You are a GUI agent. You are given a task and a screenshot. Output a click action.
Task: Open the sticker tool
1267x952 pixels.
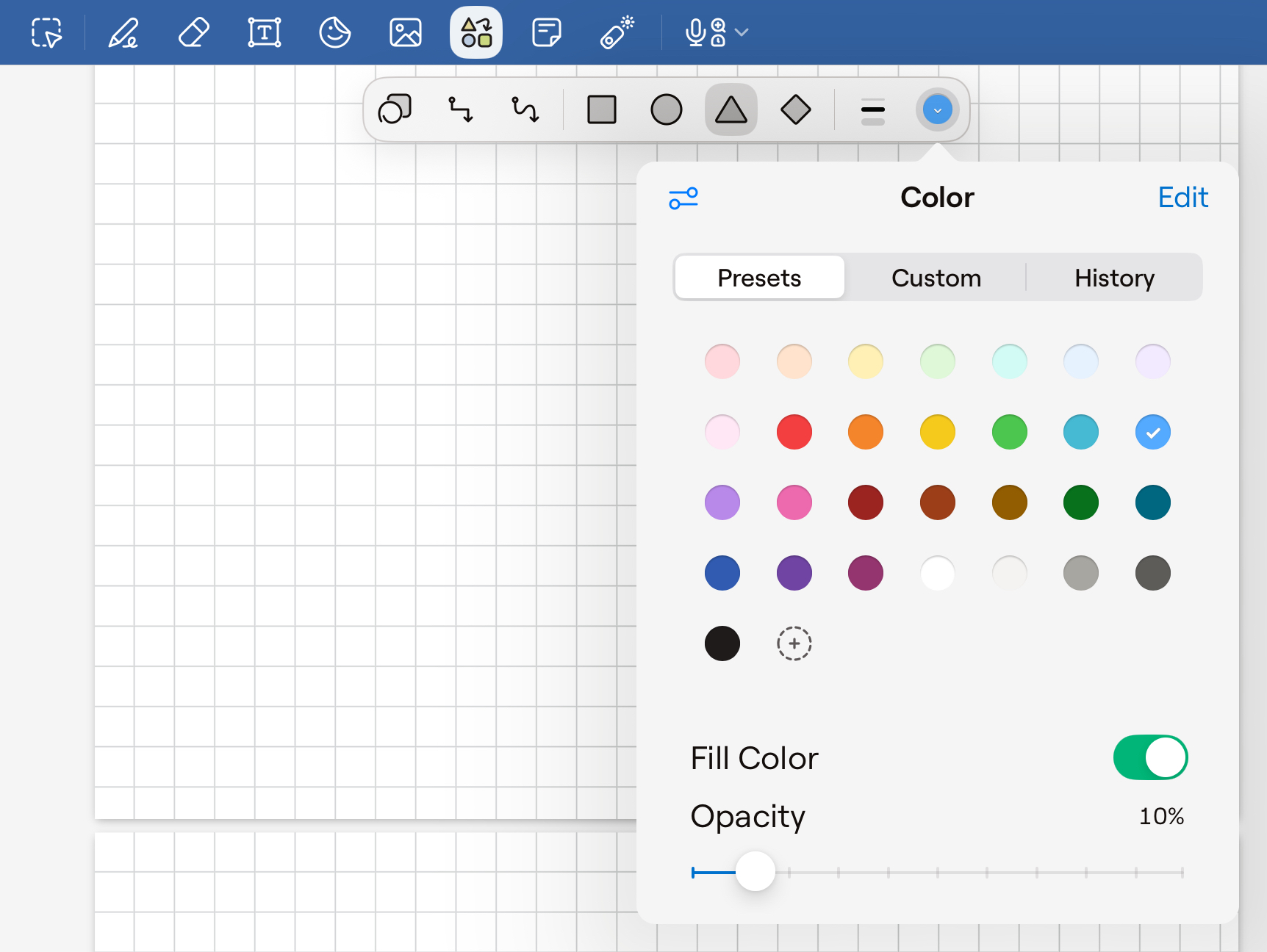pos(334,32)
